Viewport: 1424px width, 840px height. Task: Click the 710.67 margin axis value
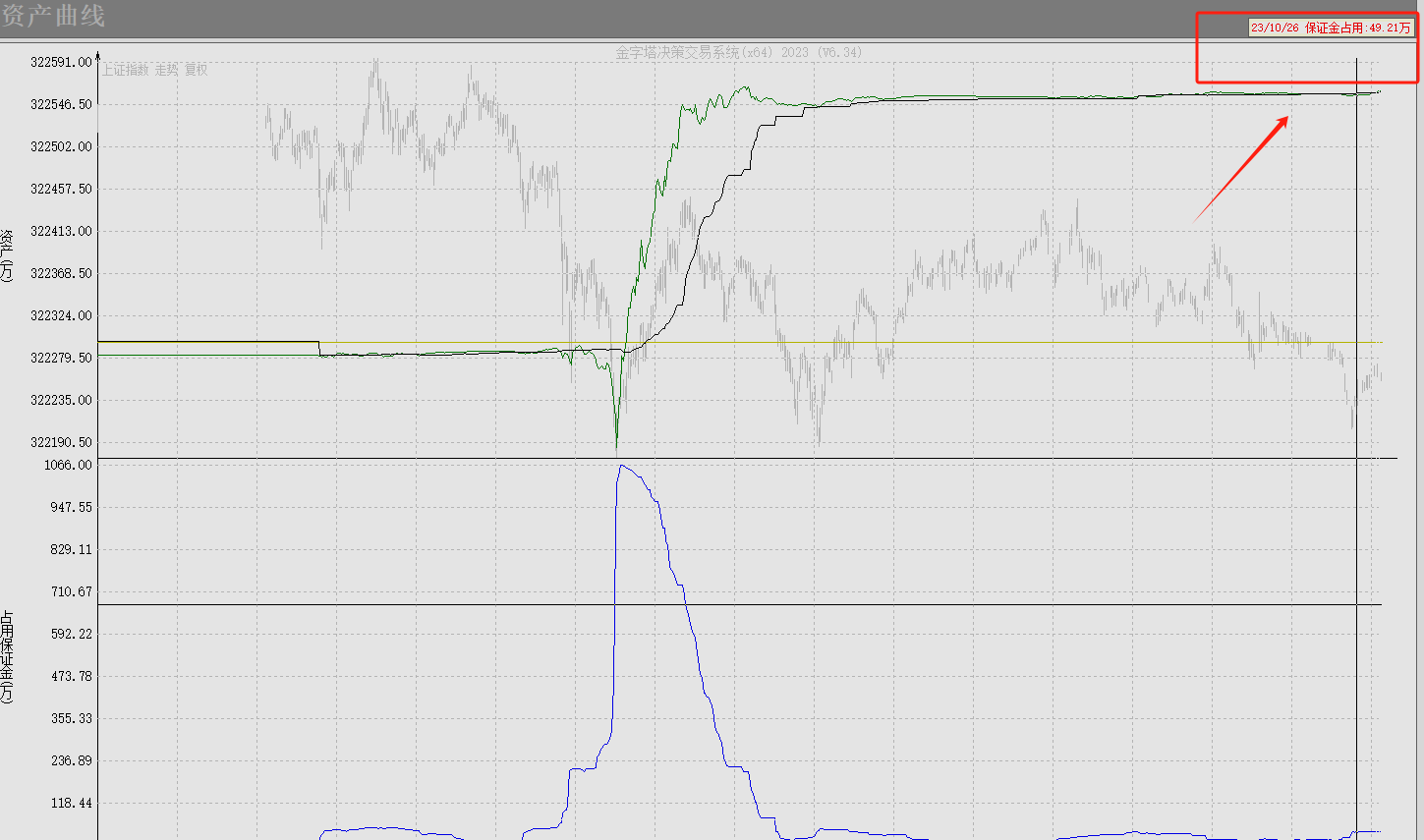point(71,591)
